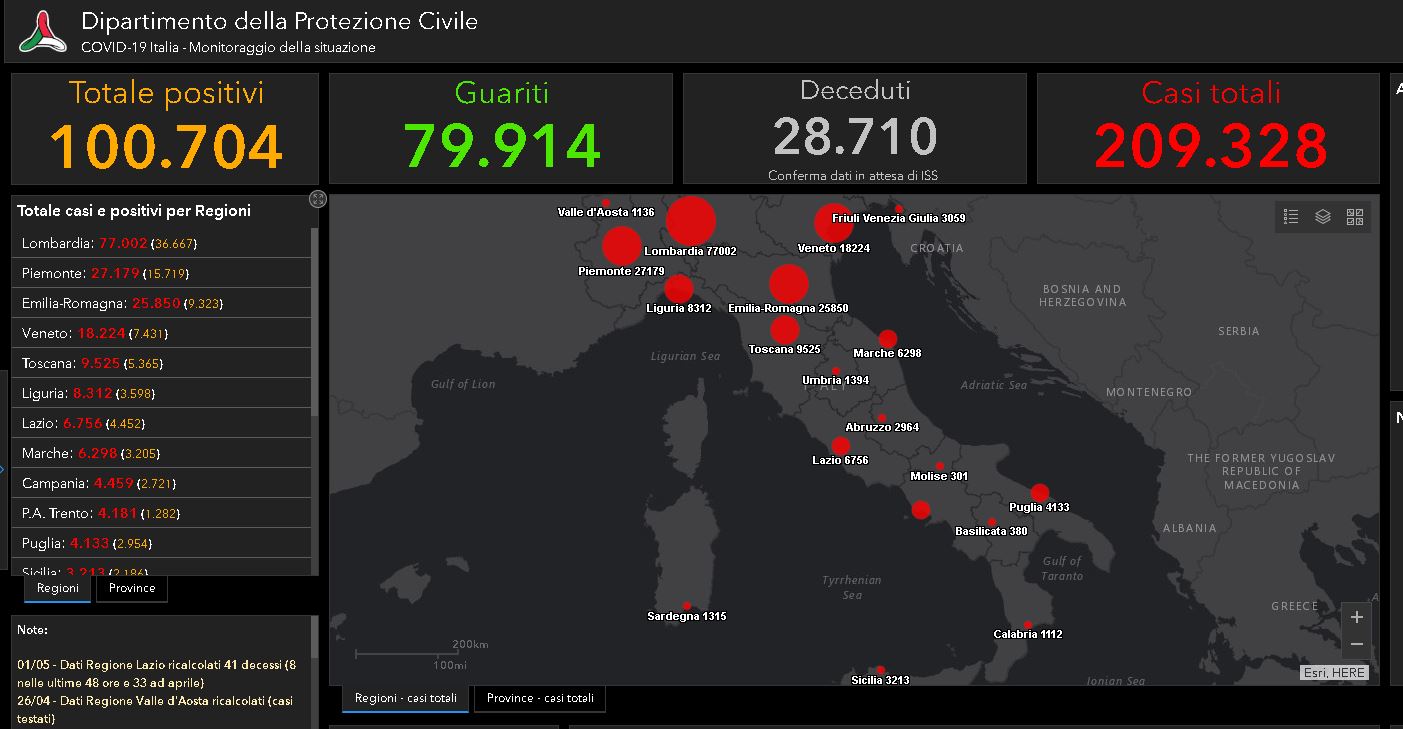
Task: Expand the collapsed left side panel arrow
Action: coord(3,468)
